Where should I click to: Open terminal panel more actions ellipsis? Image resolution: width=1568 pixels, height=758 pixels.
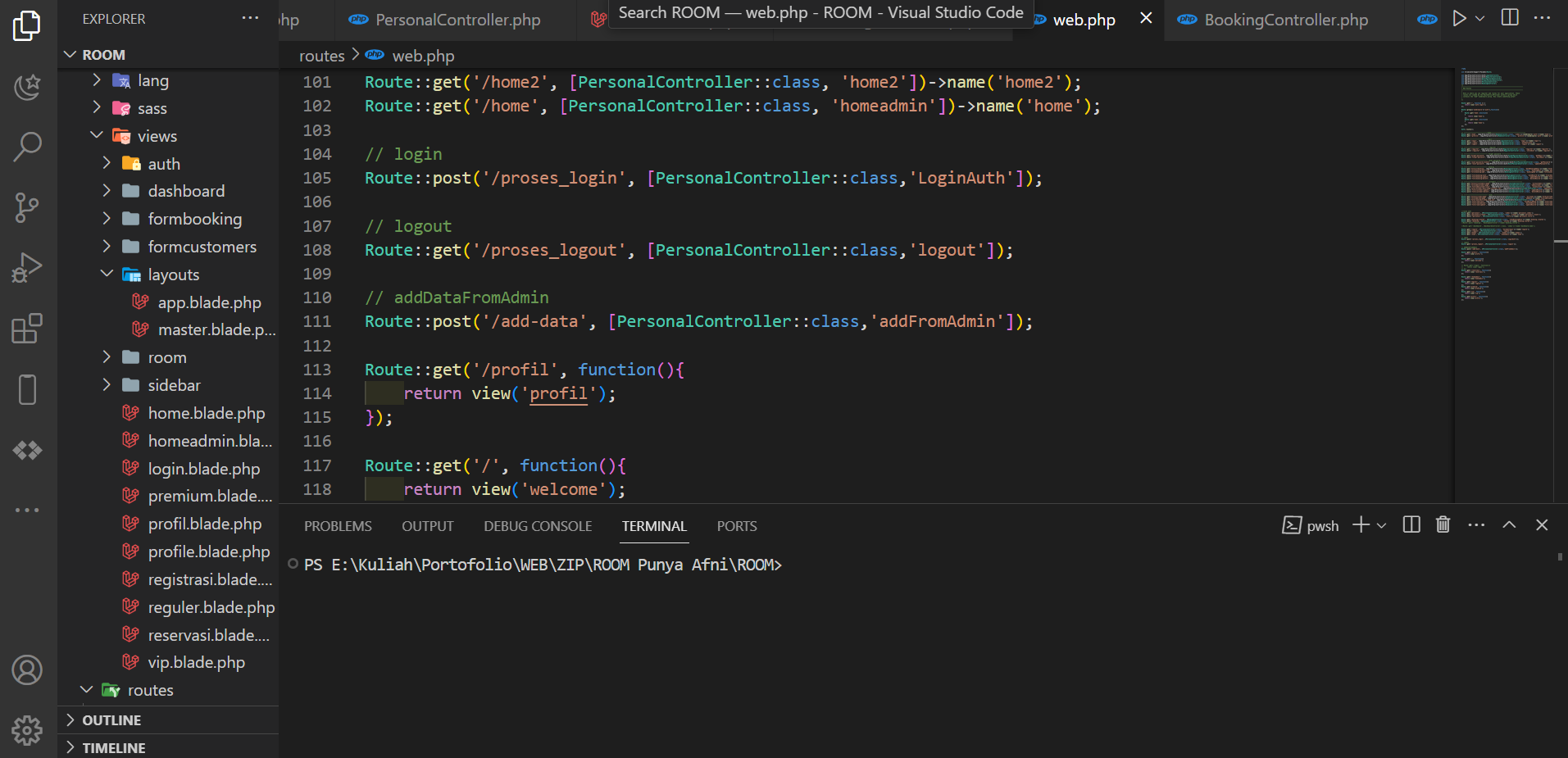point(1476,524)
